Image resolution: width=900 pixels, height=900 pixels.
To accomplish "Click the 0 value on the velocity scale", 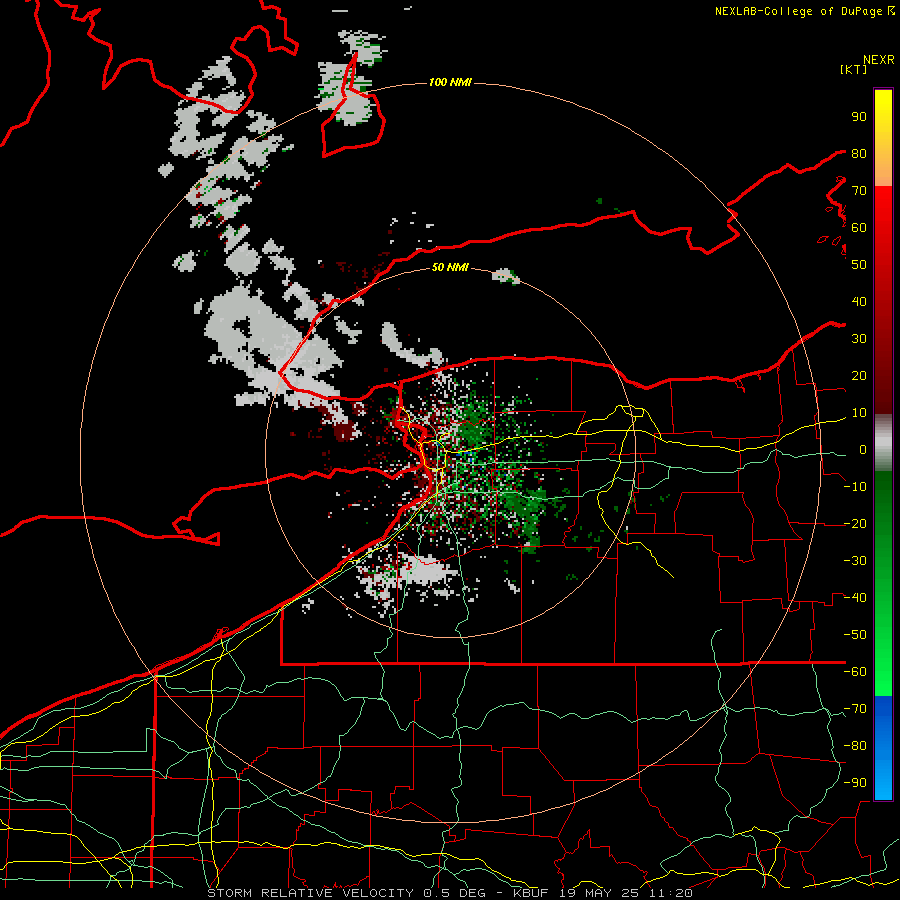I will [863, 450].
